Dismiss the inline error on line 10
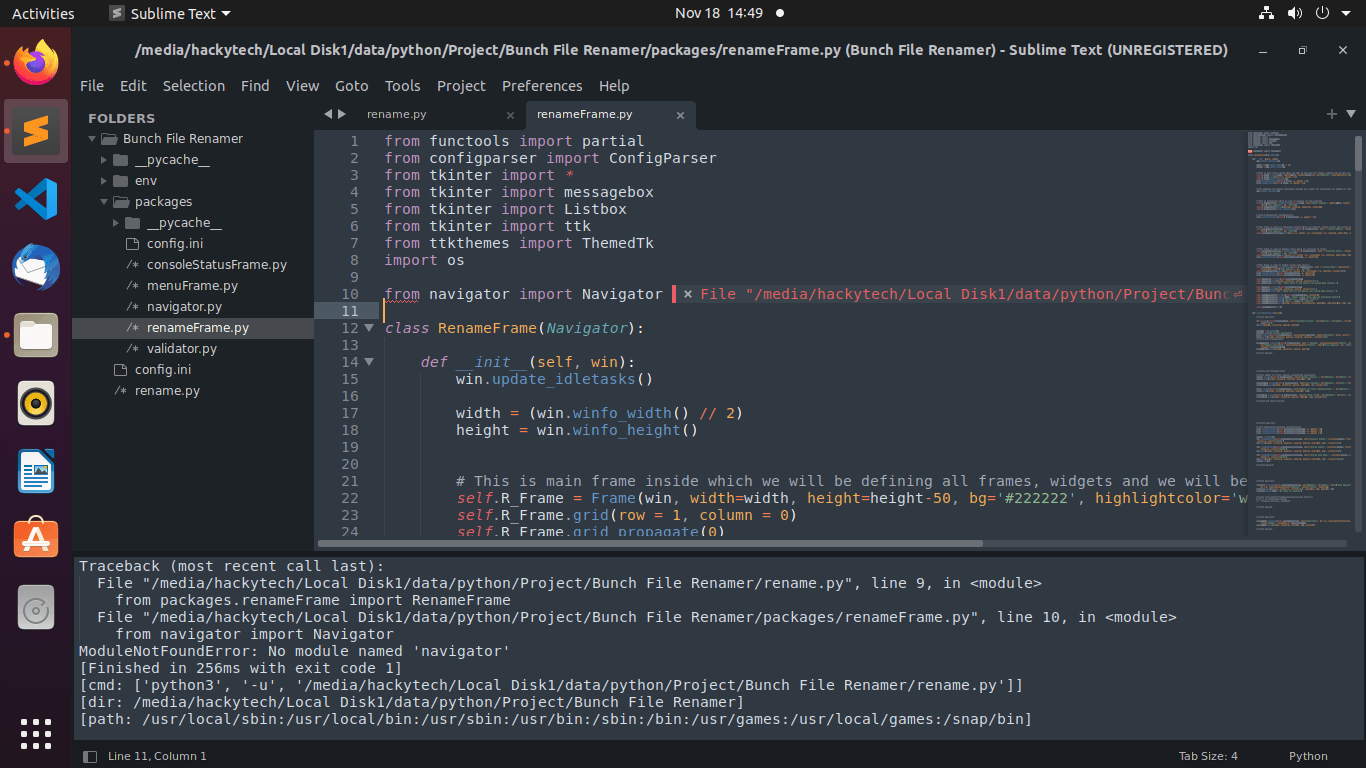Image resolution: width=1366 pixels, height=768 pixels. (x=687, y=294)
